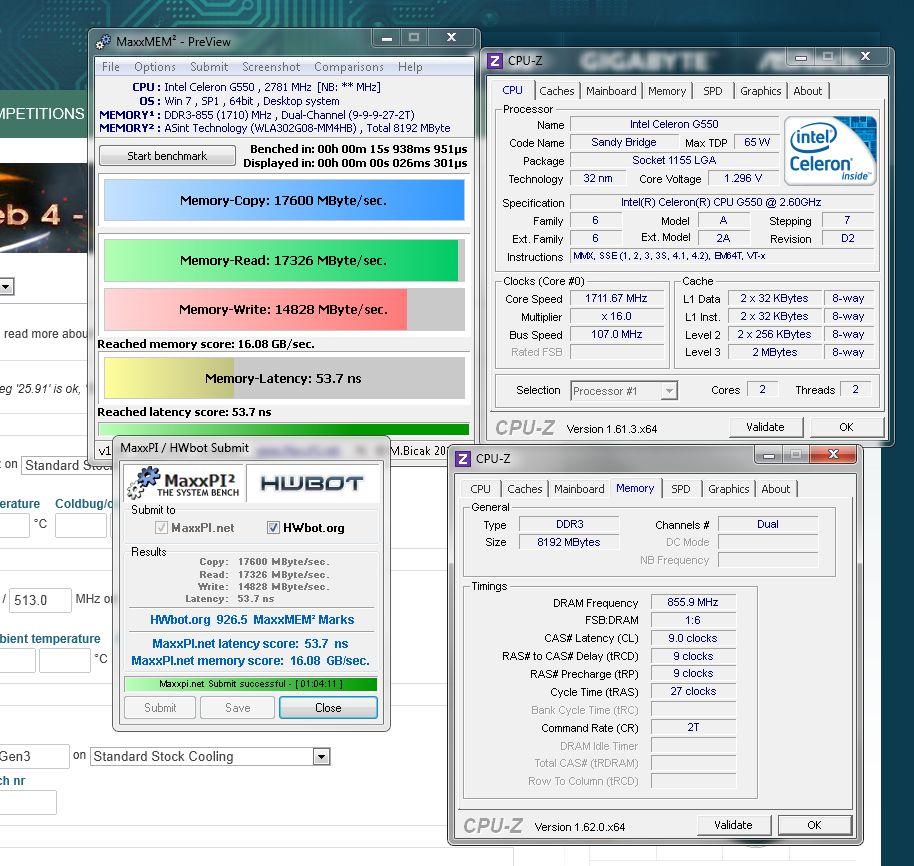This screenshot has width=914, height=866.
Task: Click Validate in upper CPU-Z window
Action: 765,427
